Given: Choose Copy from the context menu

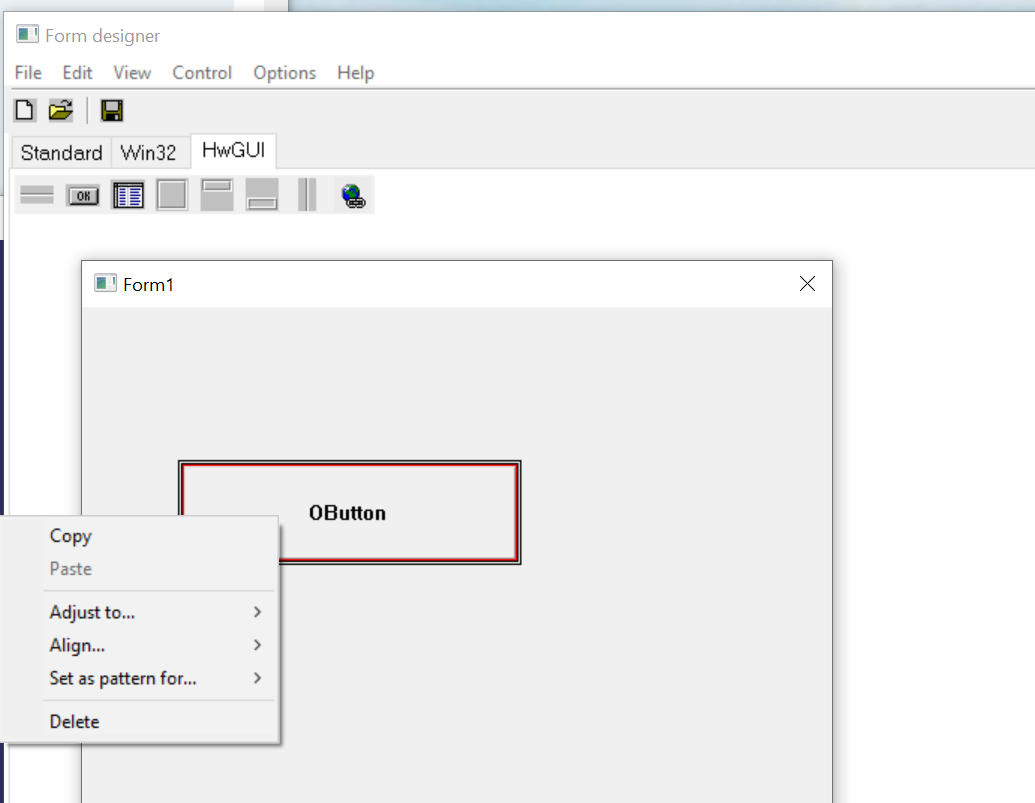Looking at the screenshot, I should pyautogui.click(x=71, y=536).
